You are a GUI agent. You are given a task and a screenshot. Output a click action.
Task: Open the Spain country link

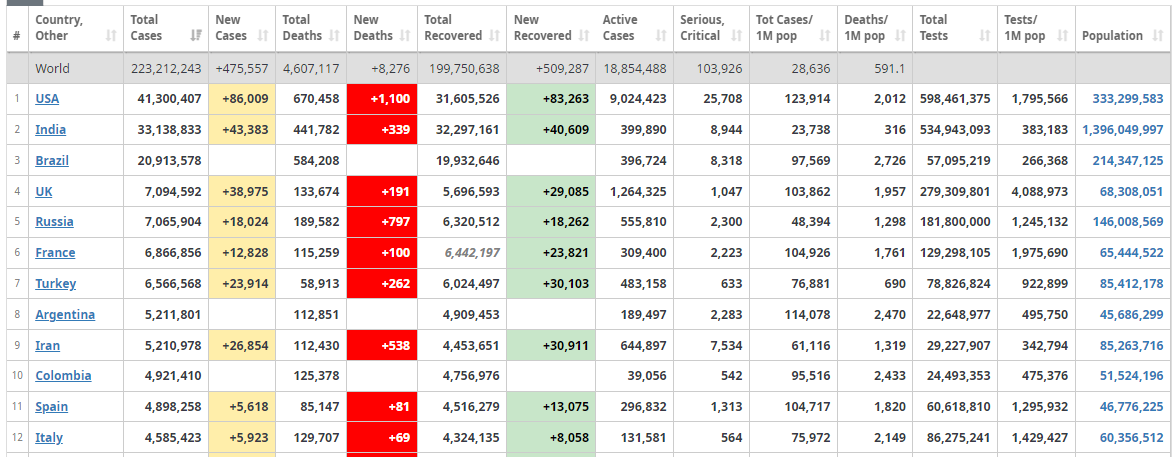pos(52,406)
